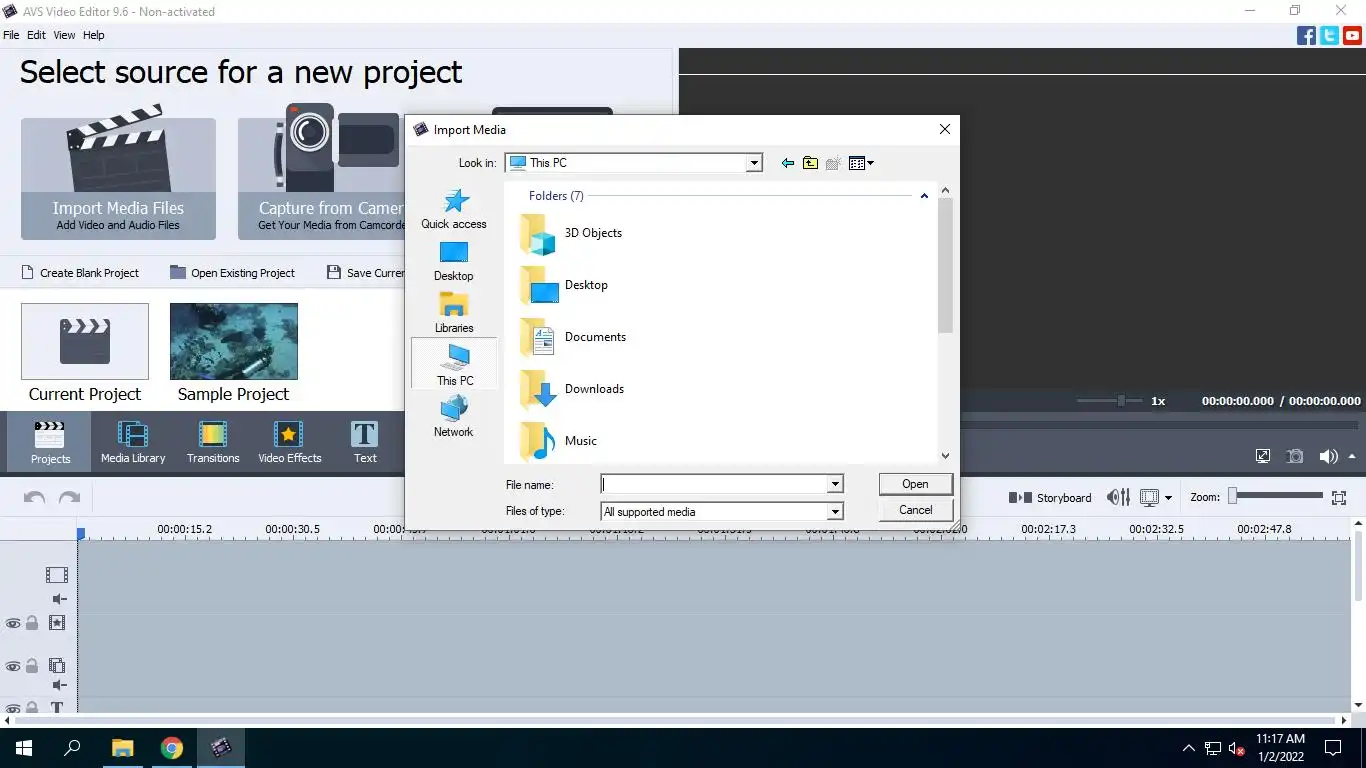Image resolution: width=1366 pixels, height=768 pixels.
Task: Select Quick access in places bar
Action: pyautogui.click(x=454, y=209)
